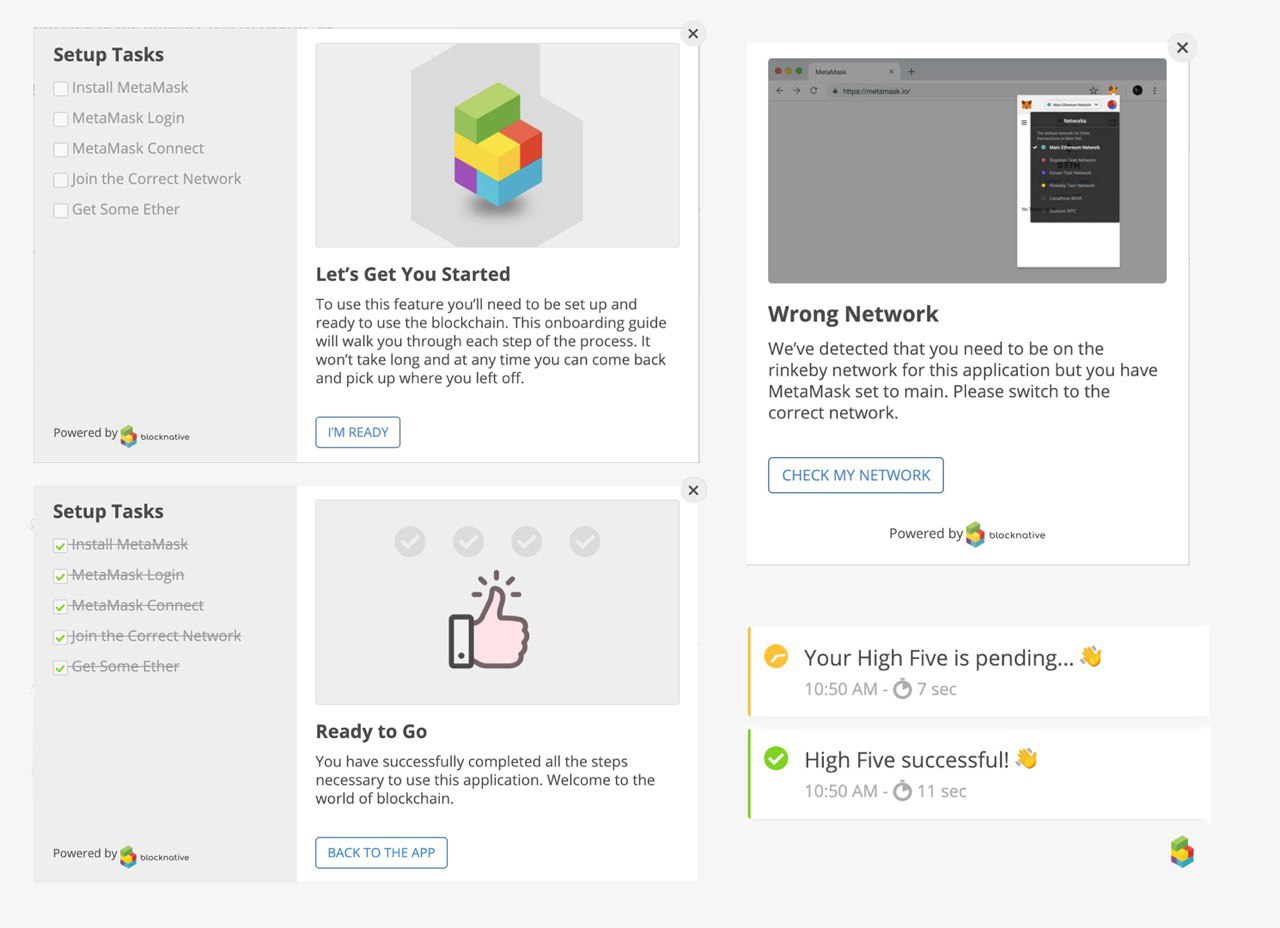Viewport: 1280px width, 928px height.
Task: Click the standalone blocknative cube icon below notifications
Action: click(1182, 852)
